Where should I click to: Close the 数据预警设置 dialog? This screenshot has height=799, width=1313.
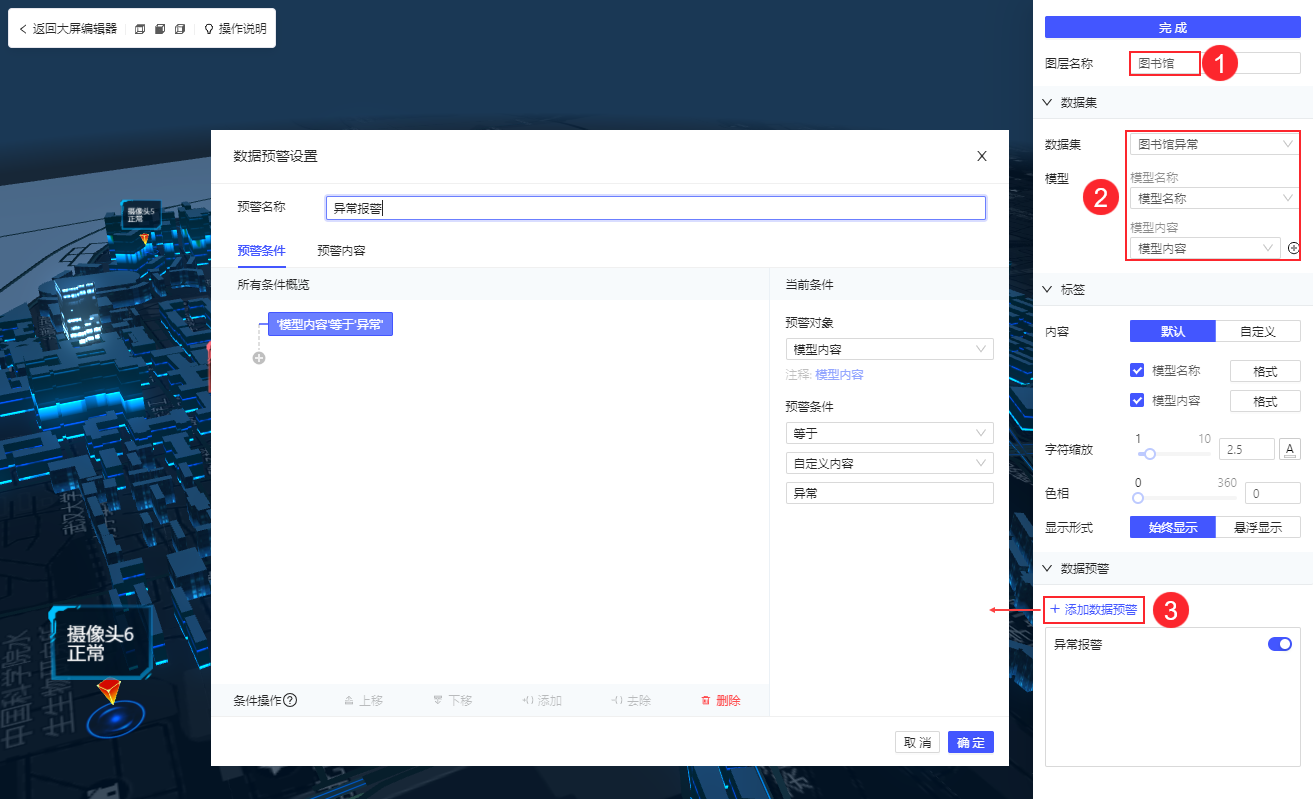982,156
